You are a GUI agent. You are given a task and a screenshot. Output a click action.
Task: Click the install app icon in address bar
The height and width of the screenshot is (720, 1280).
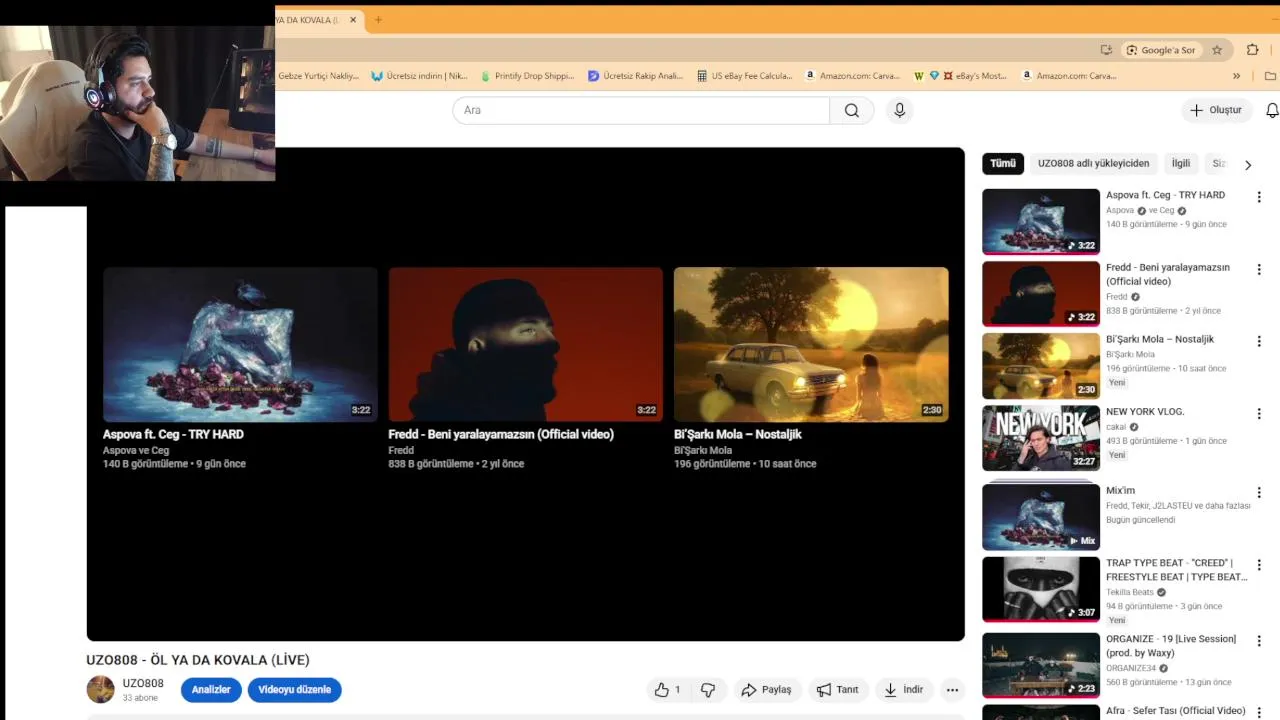(x=1106, y=50)
